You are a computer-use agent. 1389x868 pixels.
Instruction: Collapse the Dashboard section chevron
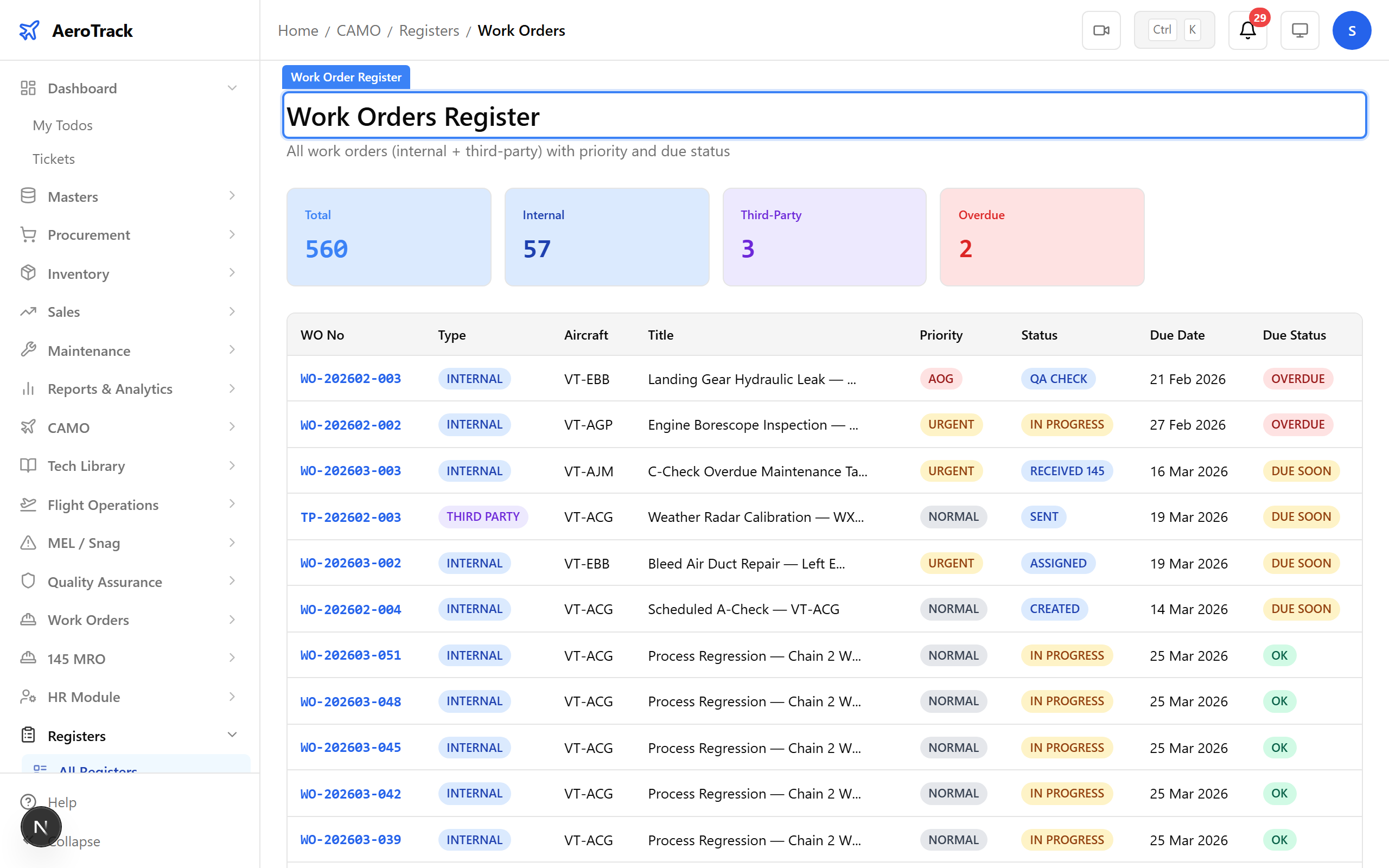(232, 88)
